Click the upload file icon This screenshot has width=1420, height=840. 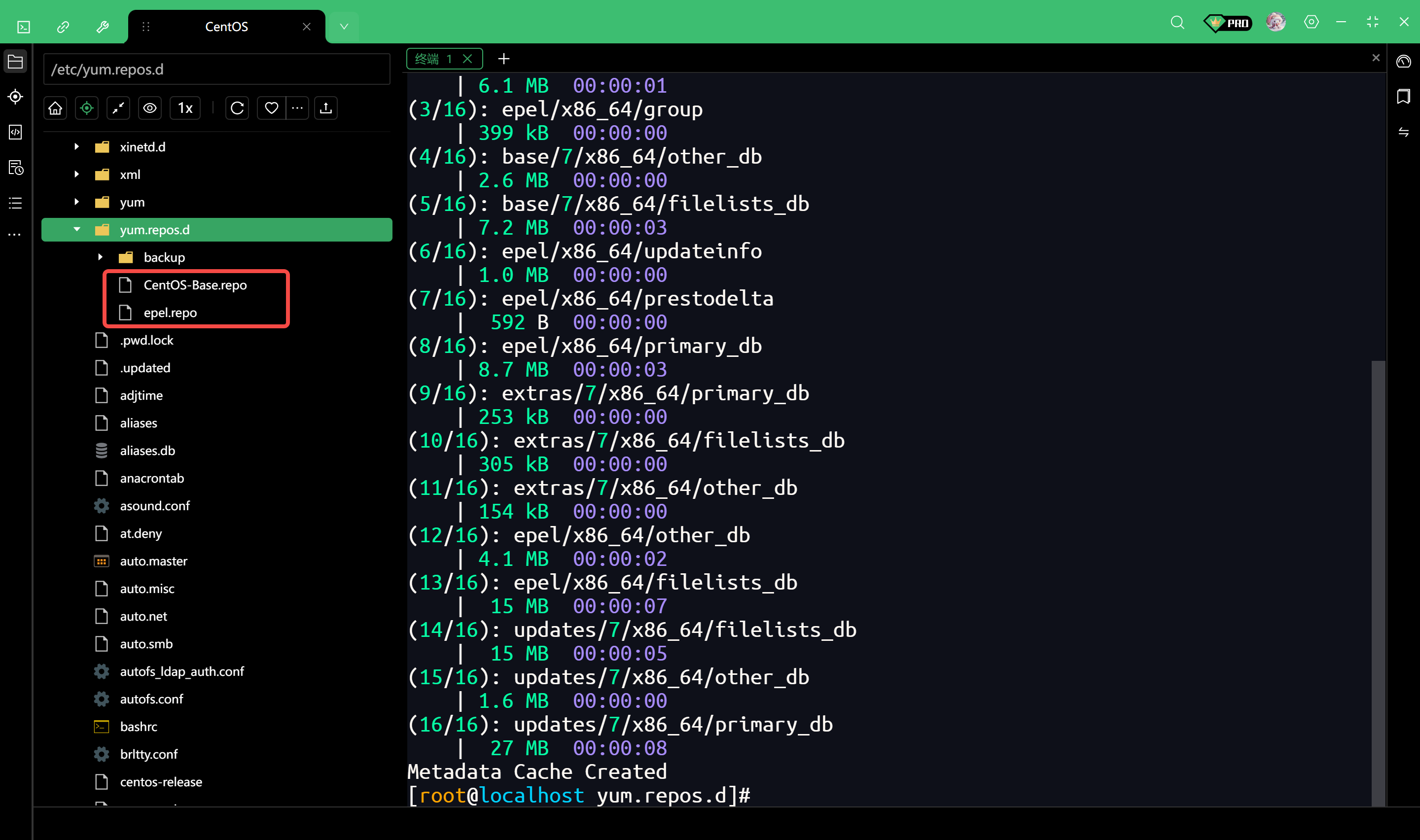point(325,108)
